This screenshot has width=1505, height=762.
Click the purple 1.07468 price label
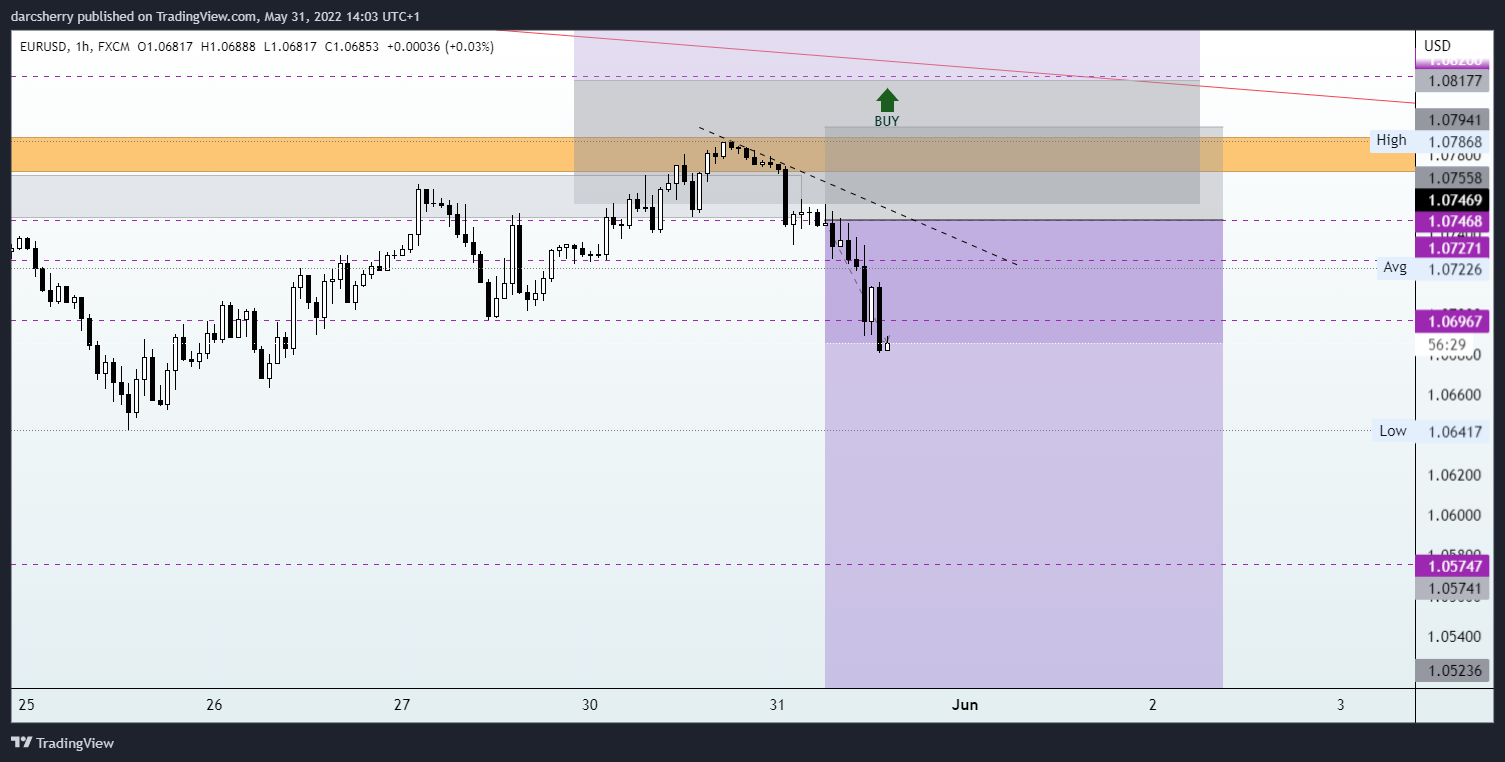1455,220
